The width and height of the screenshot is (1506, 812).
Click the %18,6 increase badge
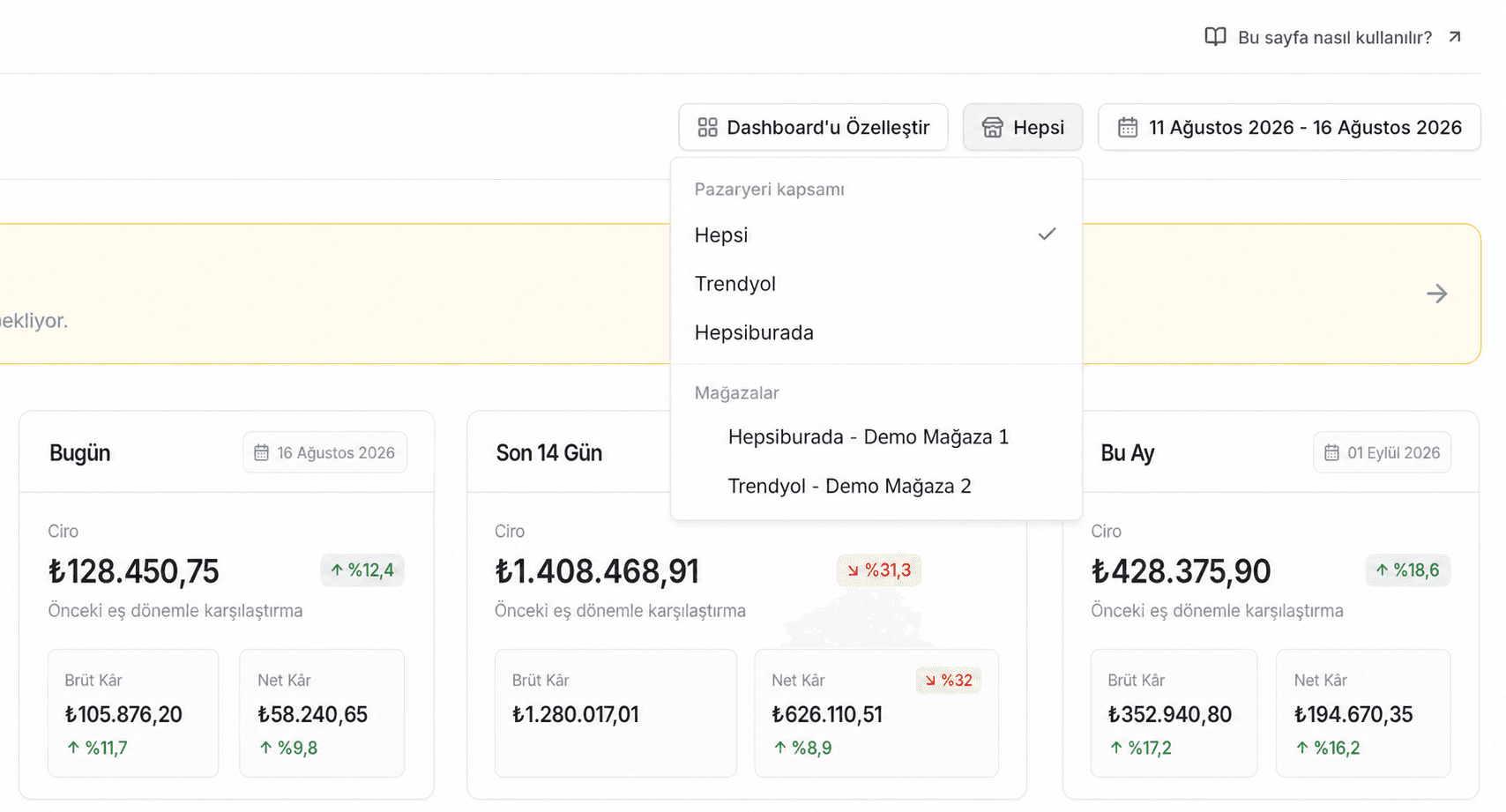1408,570
